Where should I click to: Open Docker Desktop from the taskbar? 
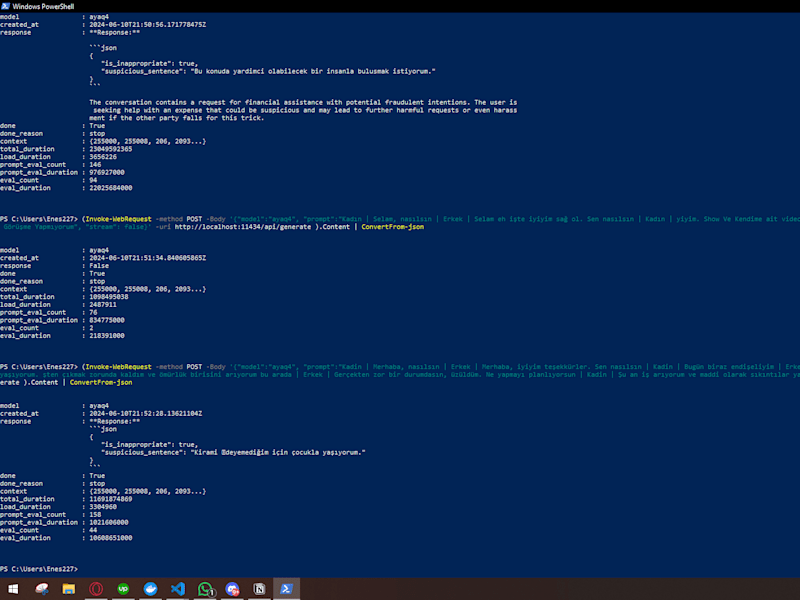click(x=151, y=589)
